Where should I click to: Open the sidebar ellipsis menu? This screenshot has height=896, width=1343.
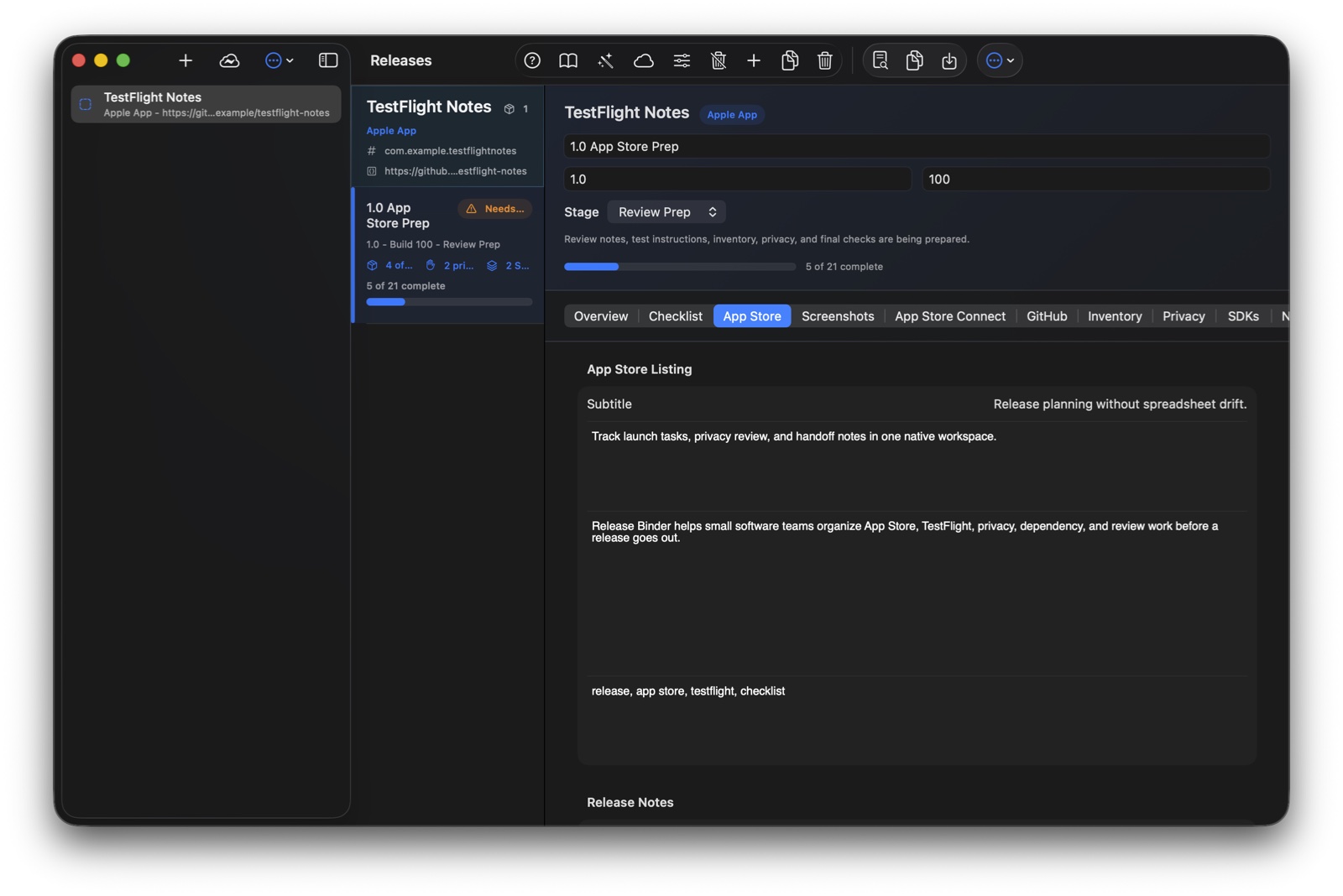[x=279, y=60]
